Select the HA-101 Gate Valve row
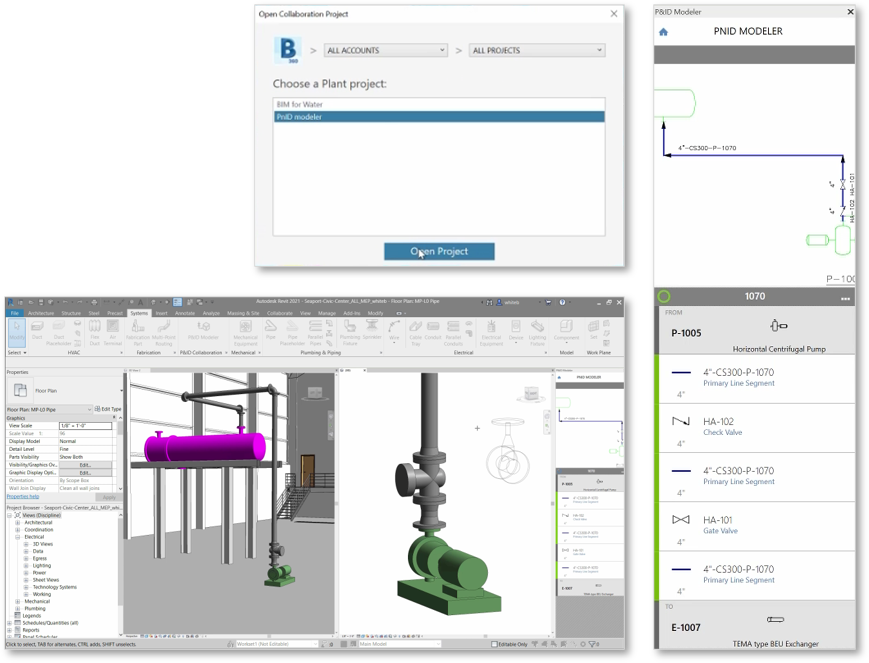Viewport: 869px width, 663px height. 756,527
